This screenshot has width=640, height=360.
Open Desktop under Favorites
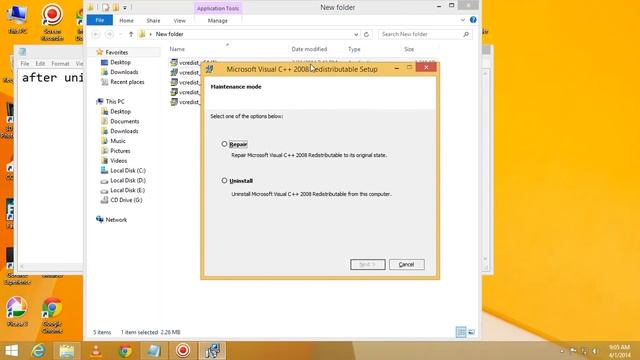tap(120, 62)
